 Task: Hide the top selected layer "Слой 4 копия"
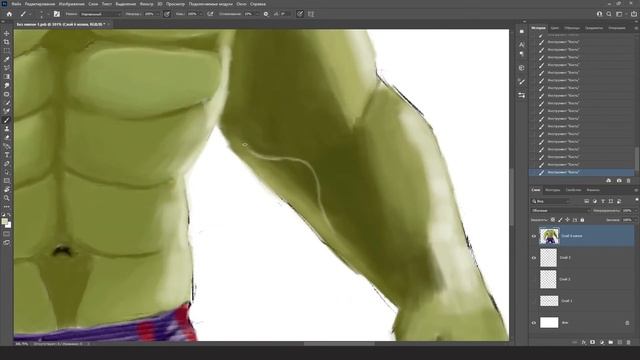coord(533,236)
